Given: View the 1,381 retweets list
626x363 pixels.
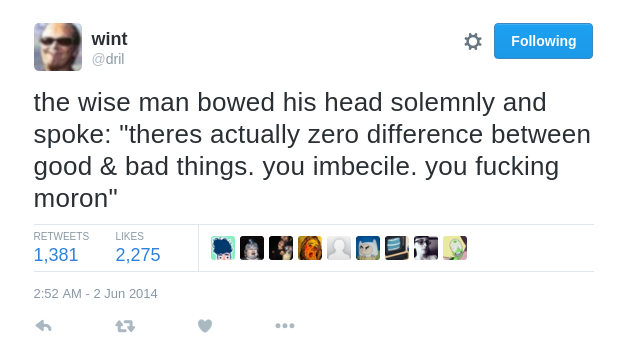Looking at the screenshot, I should pyautogui.click(x=56, y=255).
